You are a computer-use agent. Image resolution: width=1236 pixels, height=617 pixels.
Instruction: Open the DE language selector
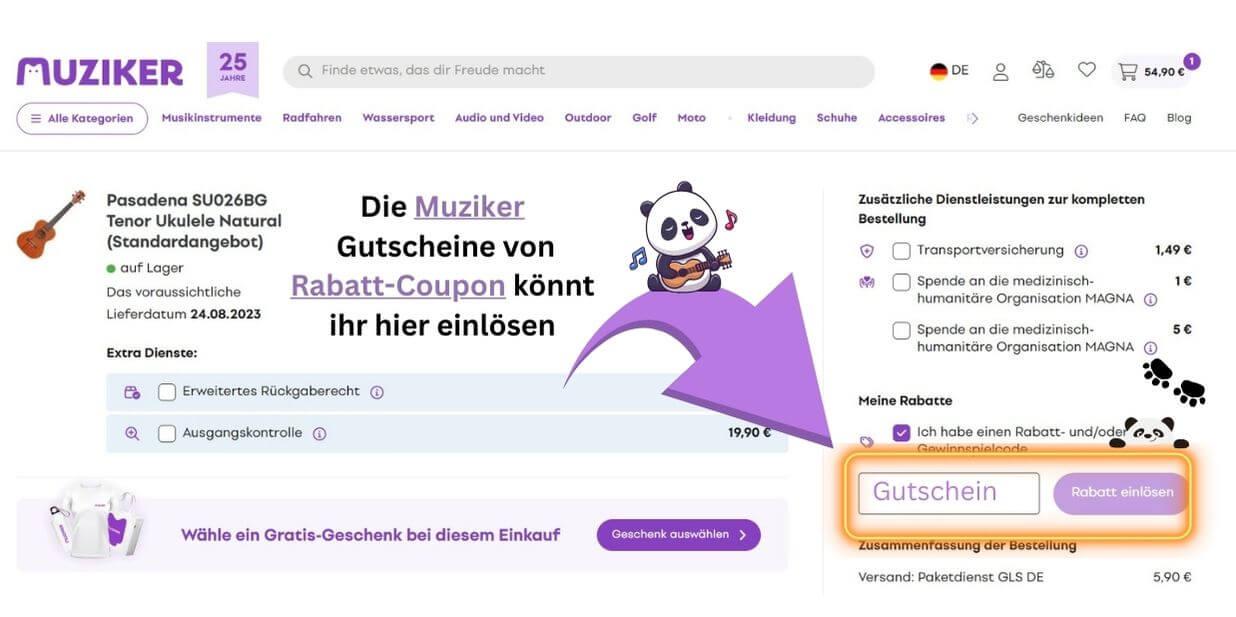pyautogui.click(x=949, y=71)
